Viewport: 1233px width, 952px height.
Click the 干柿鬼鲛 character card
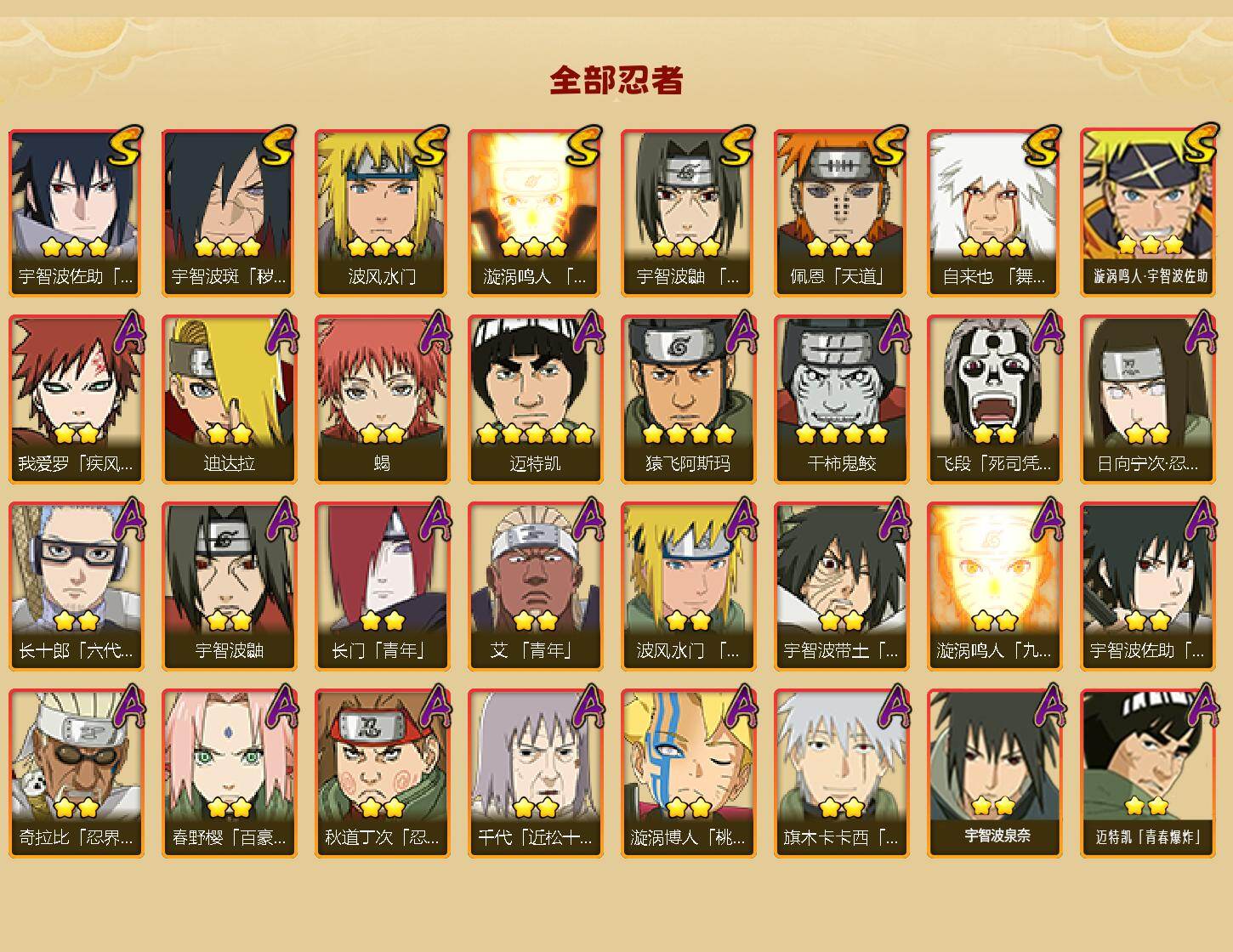pyautogui.click(x=841, y=399)
